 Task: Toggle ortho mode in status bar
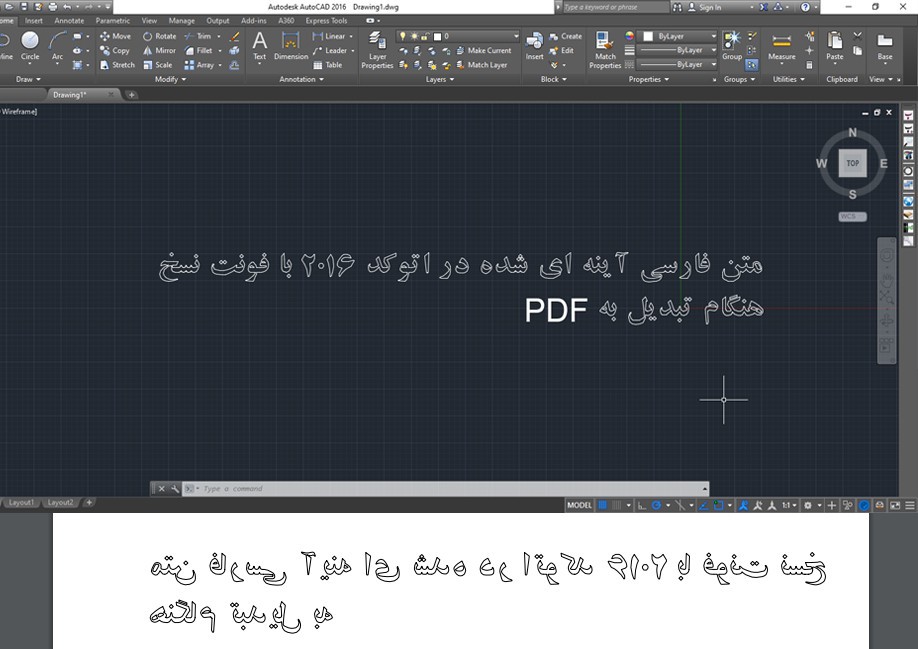point(642,505)
